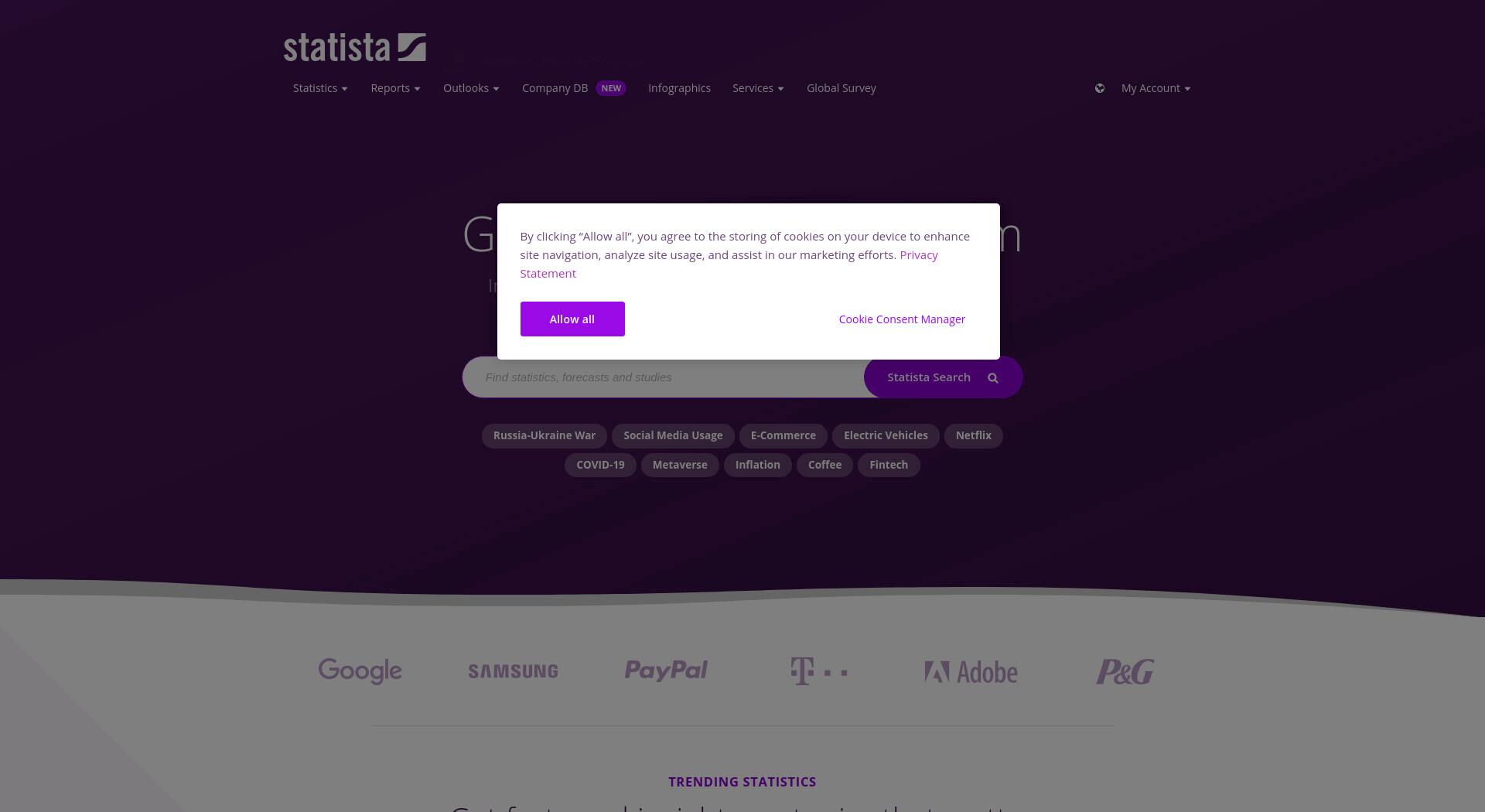Expand the Statistics dropdown menu

coord(320,88)
